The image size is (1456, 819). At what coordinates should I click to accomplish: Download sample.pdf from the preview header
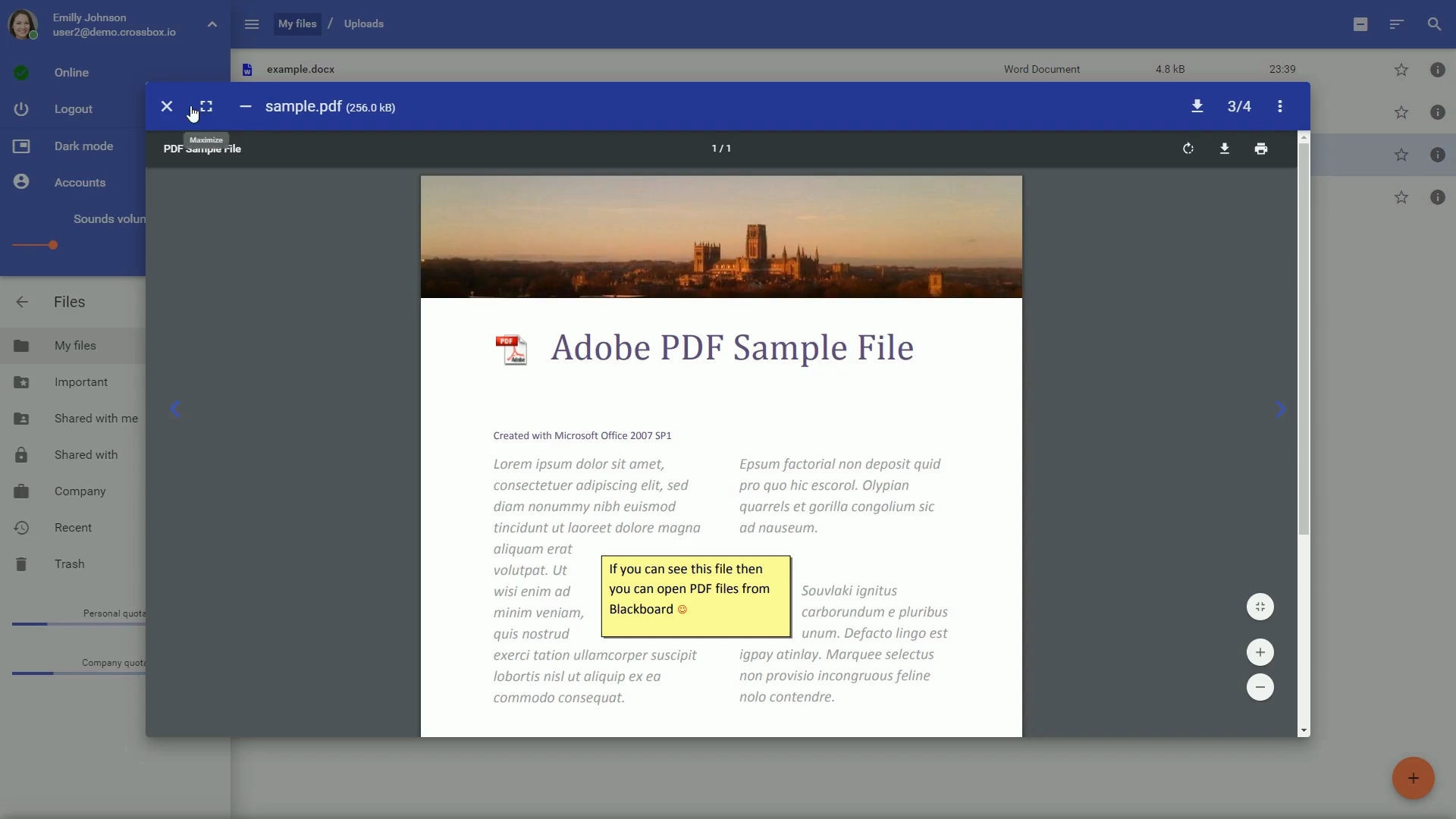click(1197, 107)
